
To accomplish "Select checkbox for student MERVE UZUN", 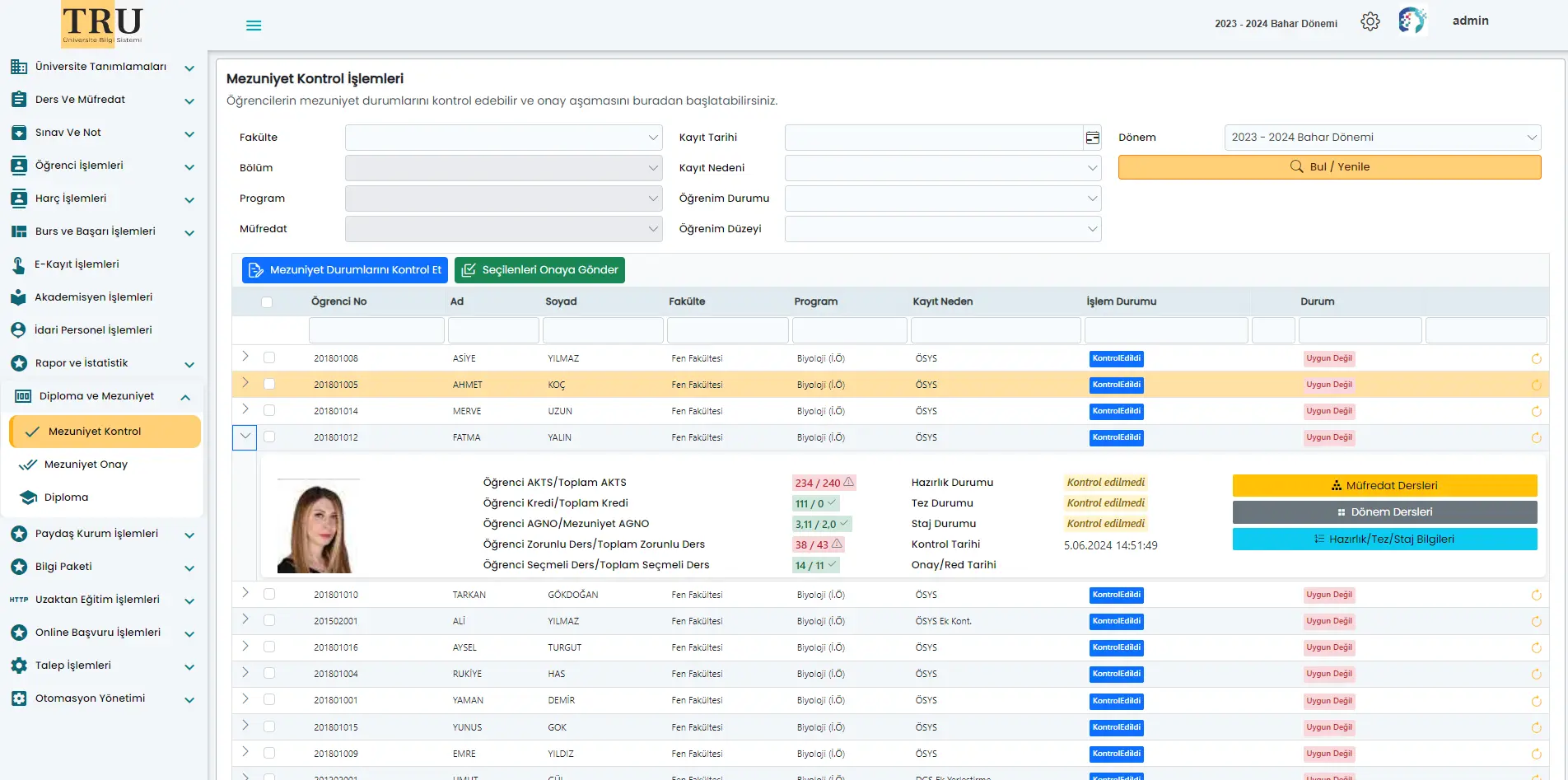I will tap(269, 411).
